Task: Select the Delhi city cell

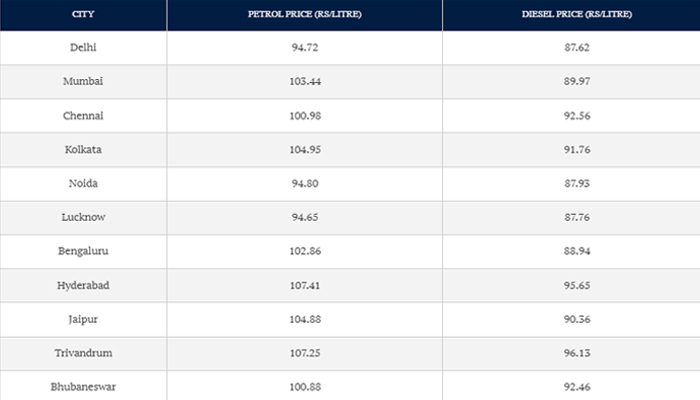Action: (x=84, y=48)
